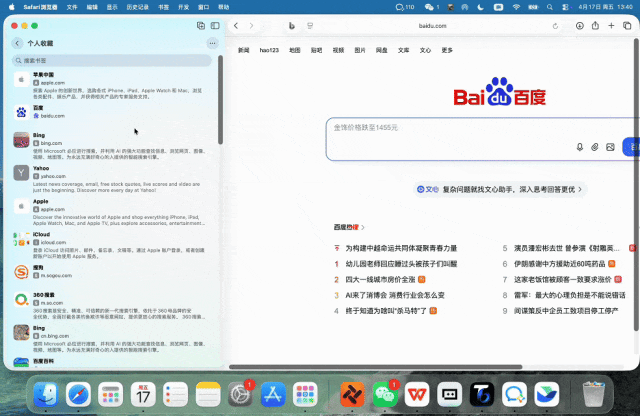
Task: Go back from 个人收藏 with the chevron
Action: click(x=17, y=43)
